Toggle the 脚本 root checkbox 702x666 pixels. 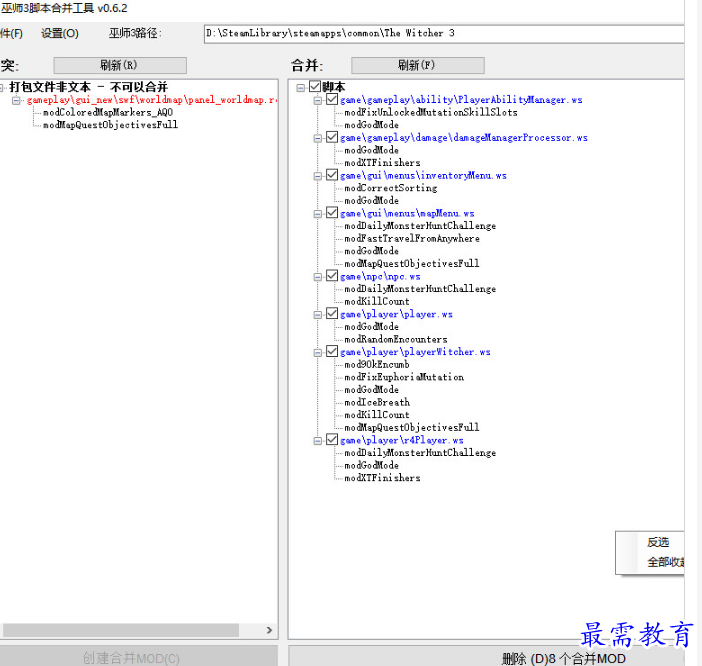(315, 86)
